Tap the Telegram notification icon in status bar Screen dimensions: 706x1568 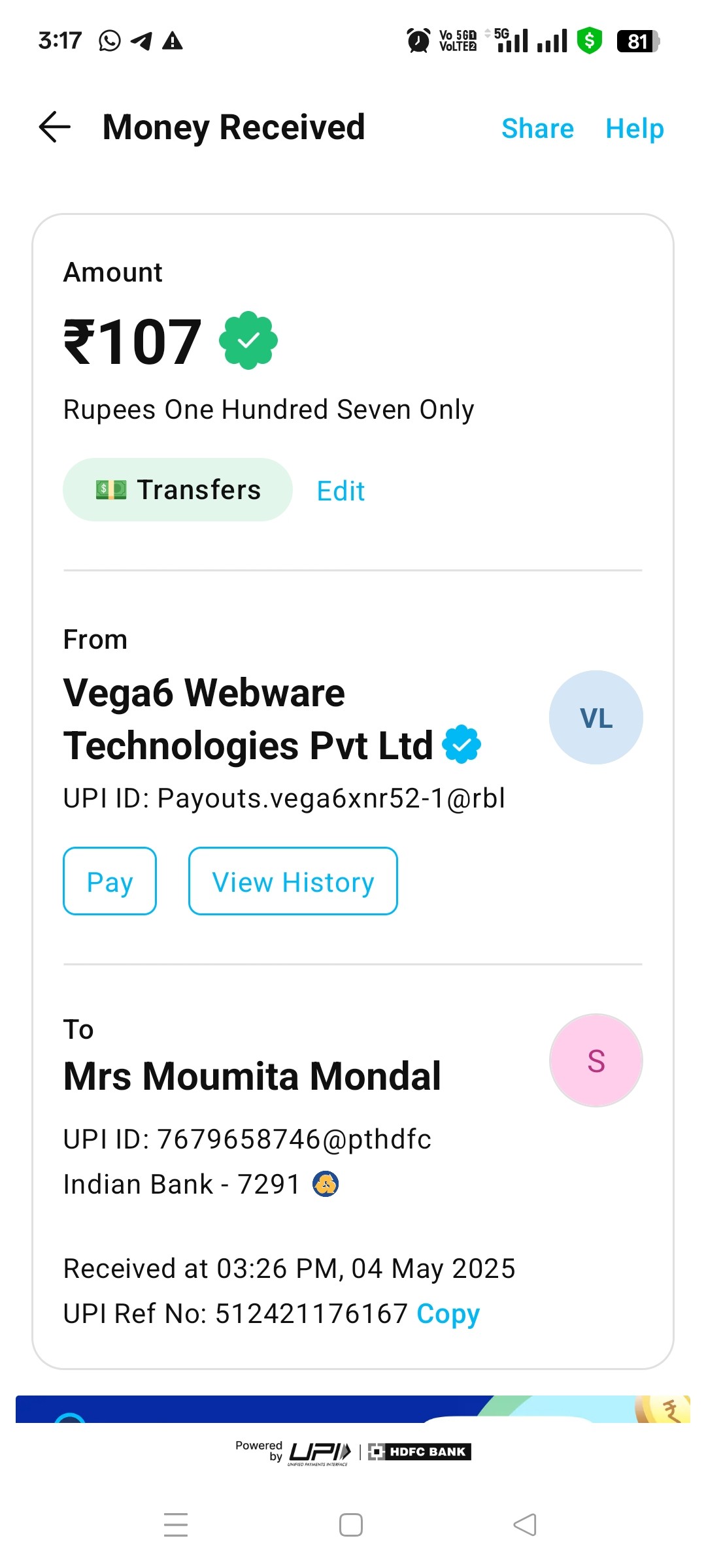141,41
